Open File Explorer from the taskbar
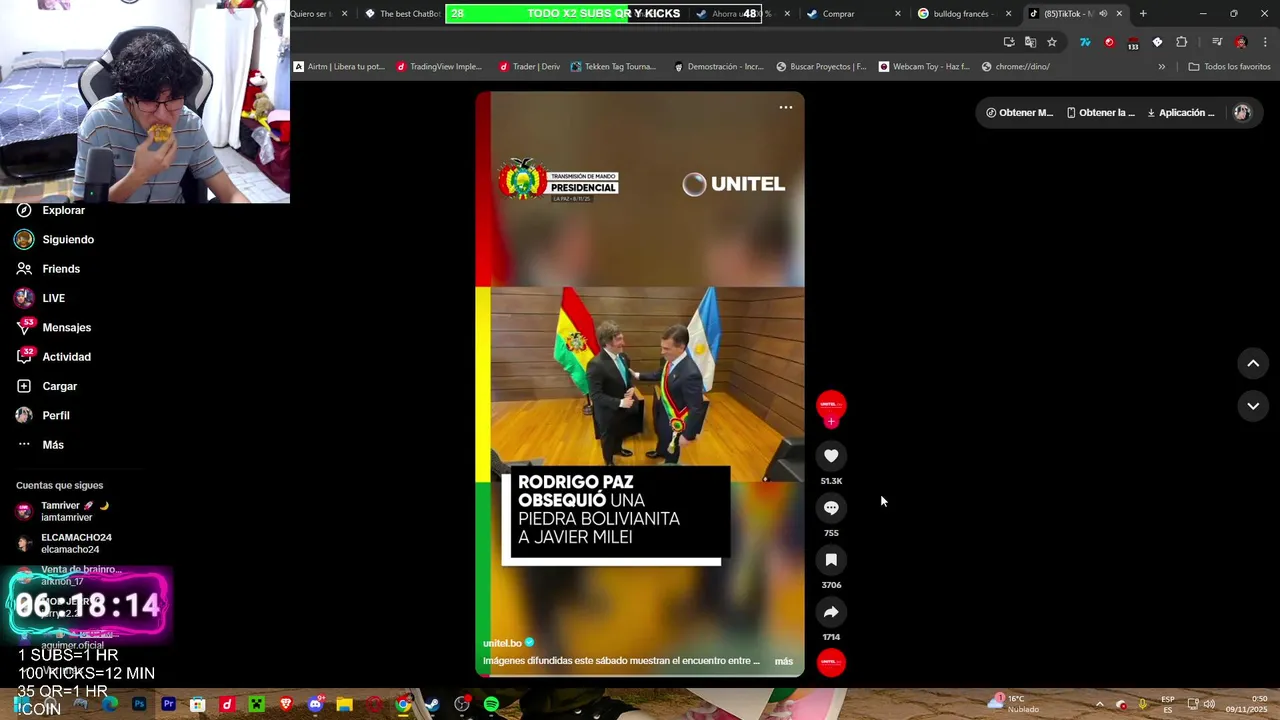The image size is (1280, 720). click(x=344, y=704)
